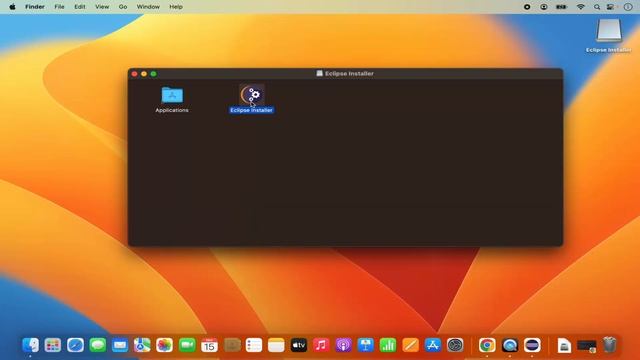Open Launchpad from the Dock
This screenshot has width=640, height=360.
(x=53, y=345)
